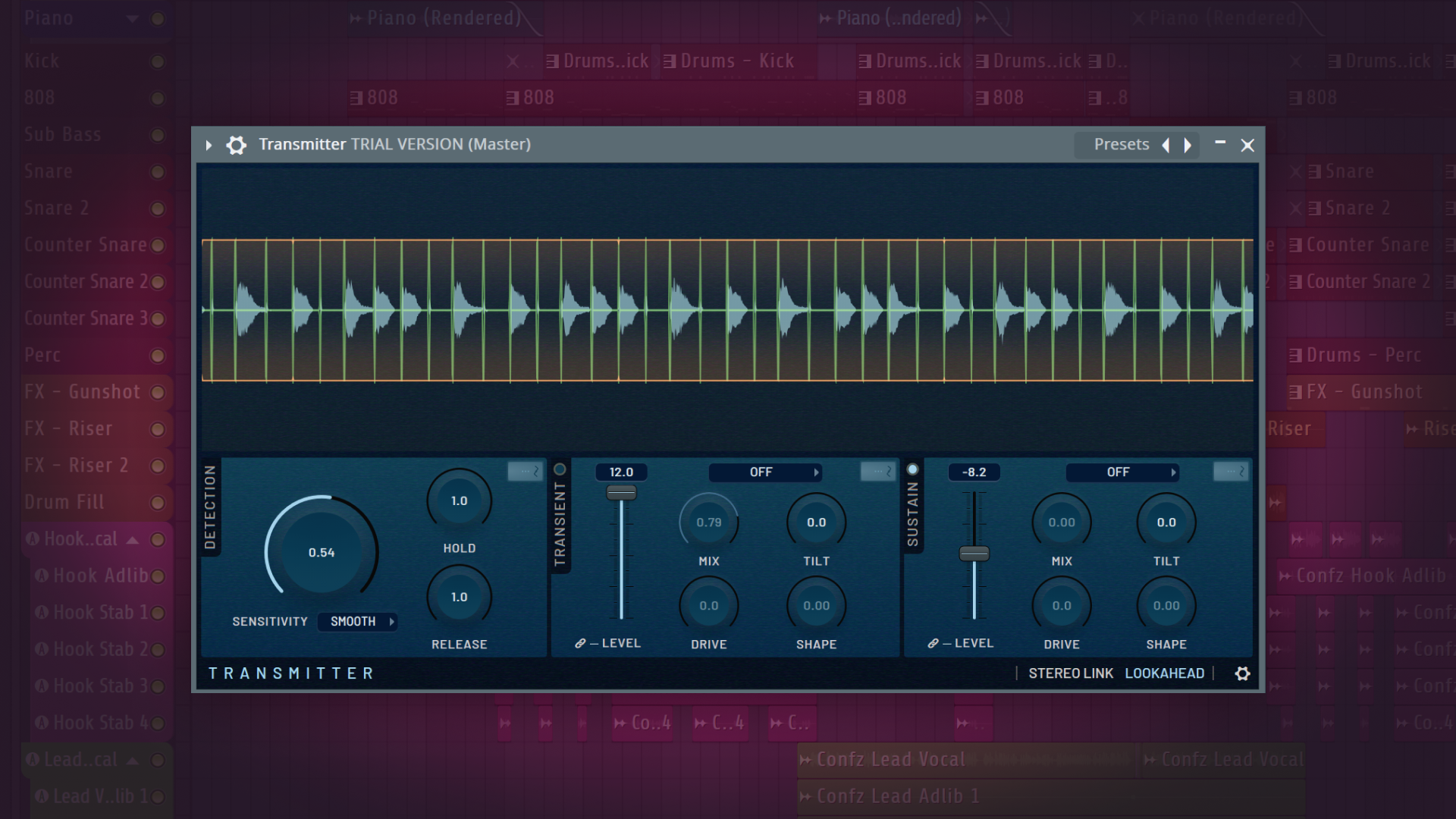
Task: Click the Sensitivity knob showing 0.54
Action: click(x=322, y=553)
